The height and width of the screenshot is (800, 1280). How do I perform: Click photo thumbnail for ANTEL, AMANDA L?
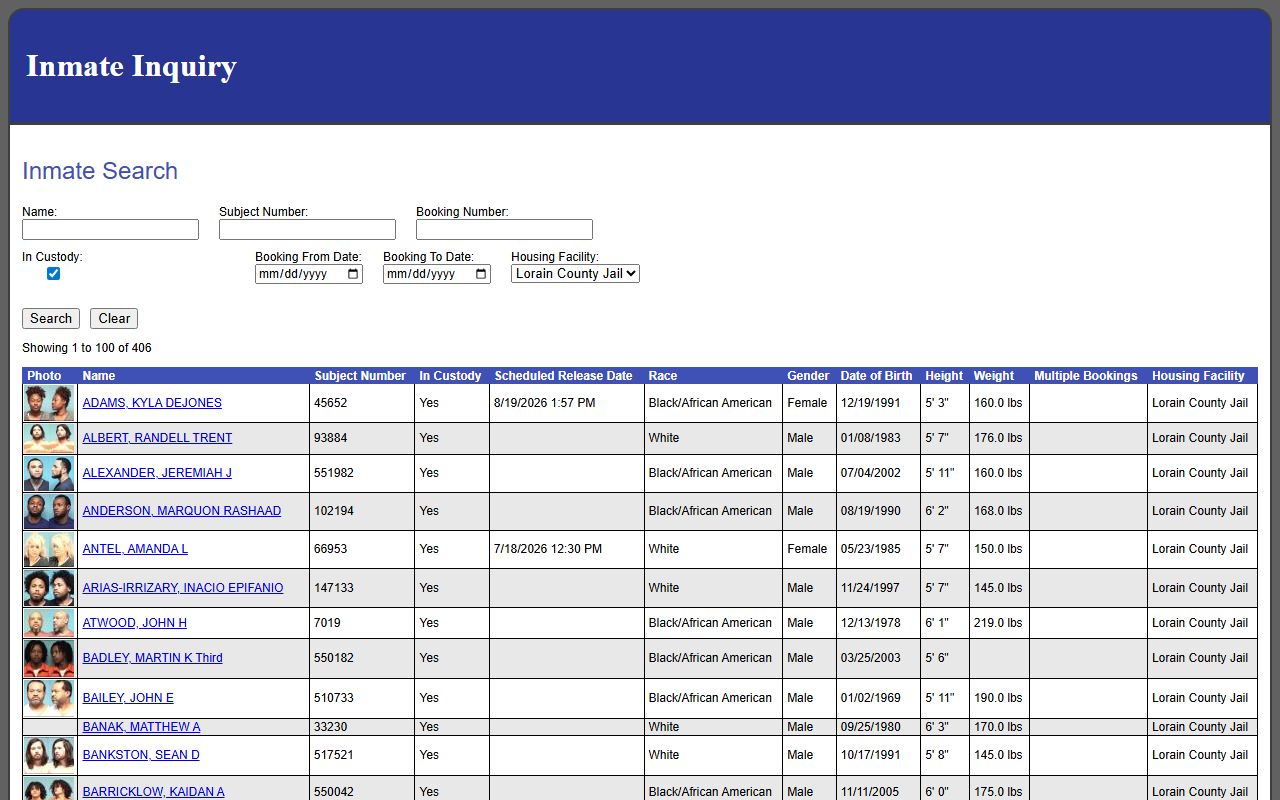[49, 549]
